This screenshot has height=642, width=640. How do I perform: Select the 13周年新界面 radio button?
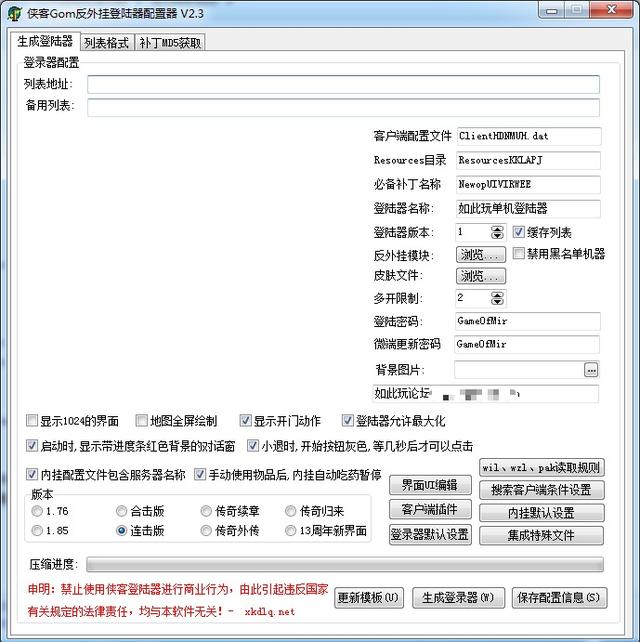click(290, 530)
